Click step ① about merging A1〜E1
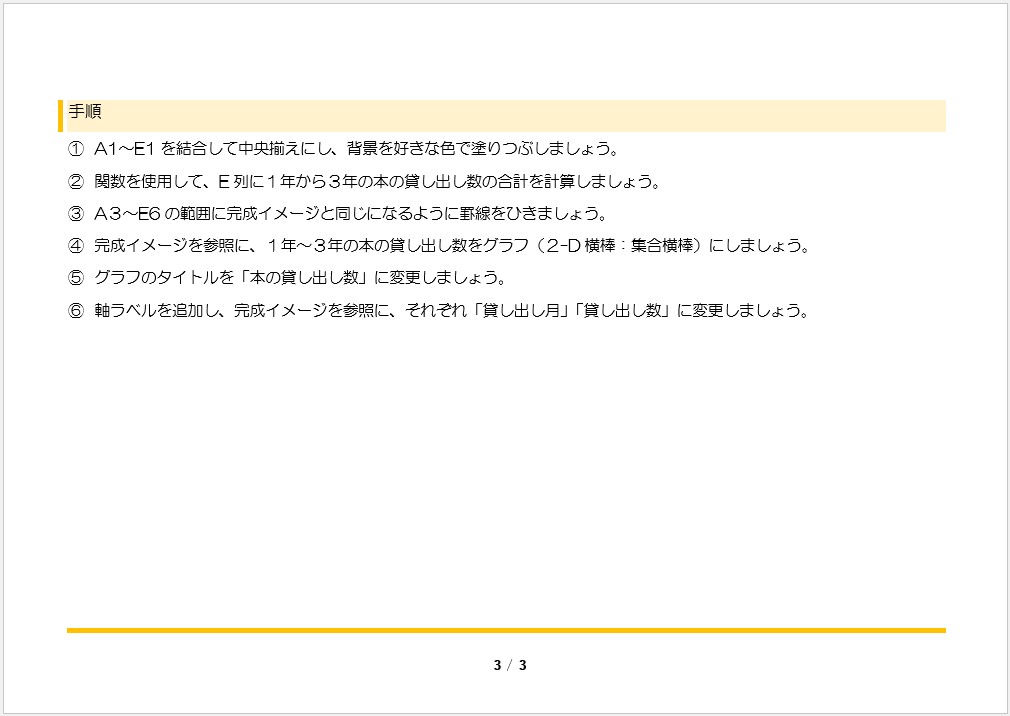1010x716 pixels. [x=343, y=149]
